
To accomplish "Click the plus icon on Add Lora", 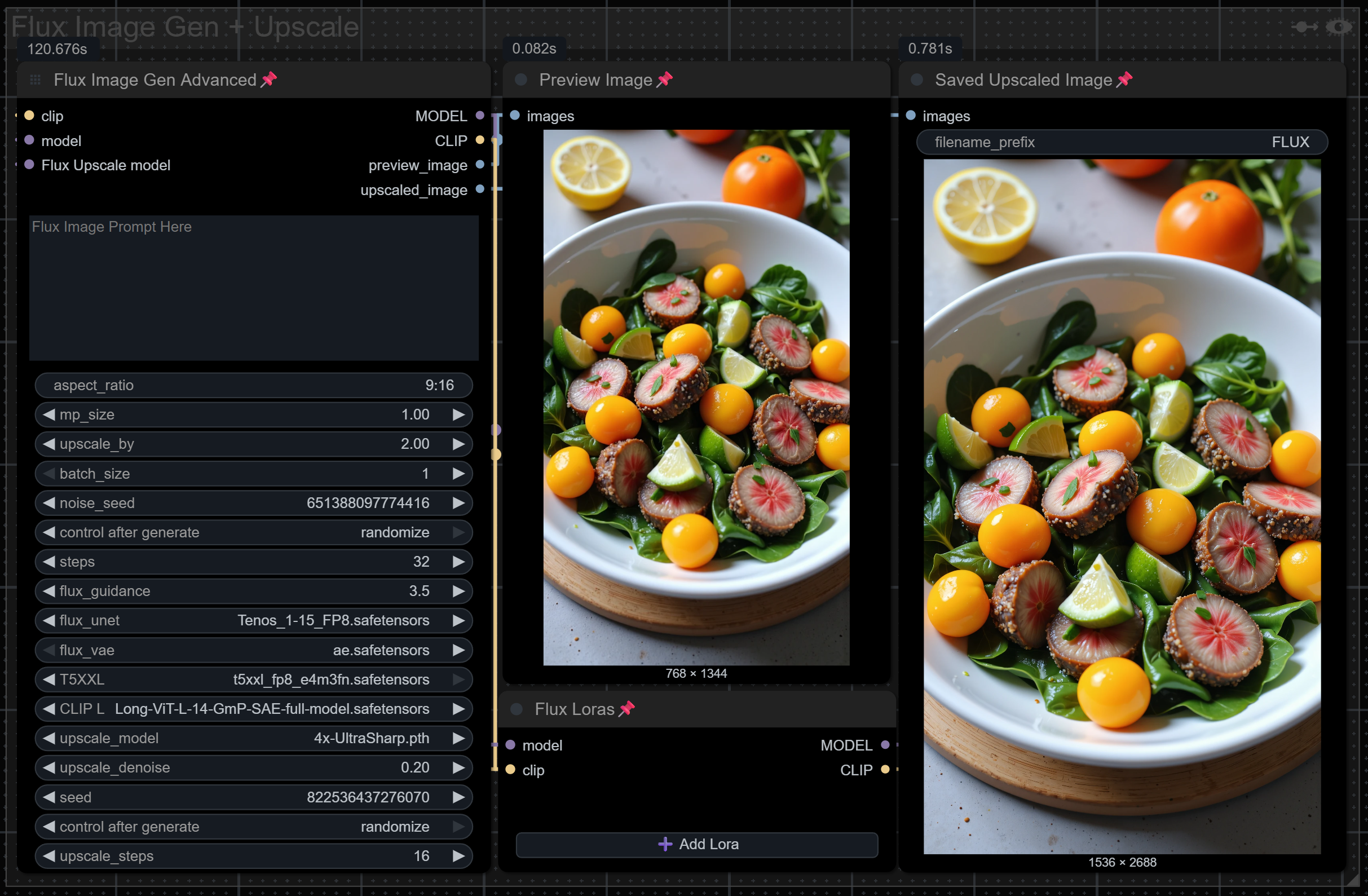I will coord(665,844).
